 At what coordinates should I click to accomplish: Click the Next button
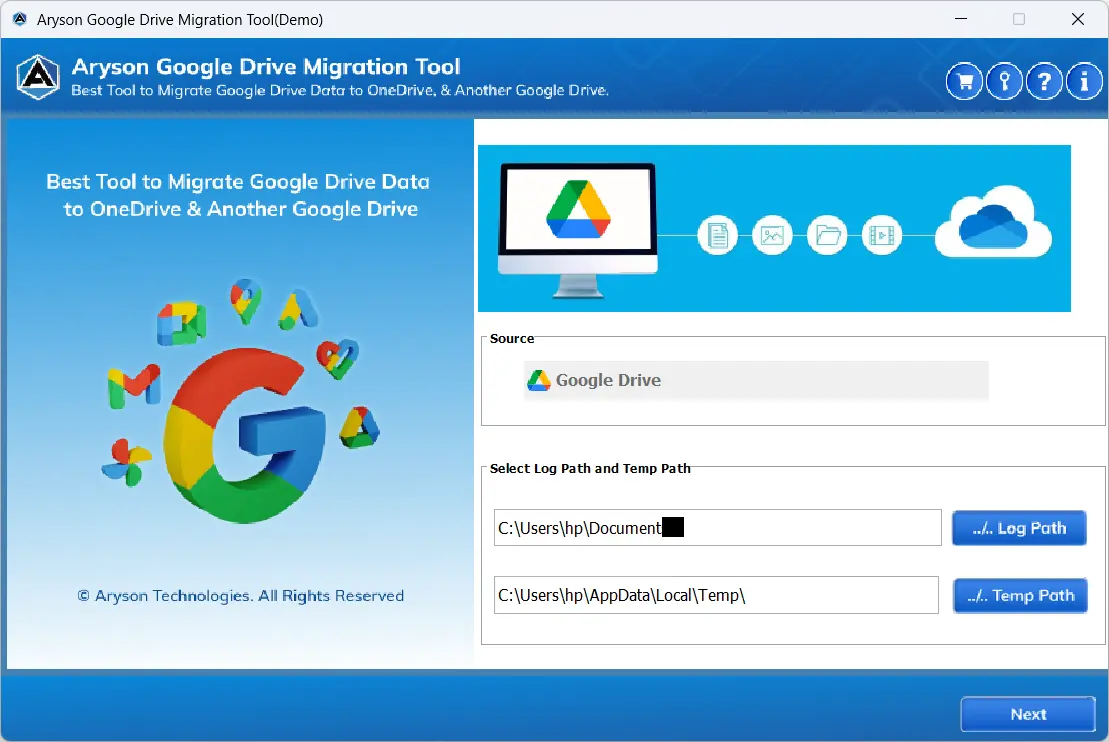coord(1027,713)
